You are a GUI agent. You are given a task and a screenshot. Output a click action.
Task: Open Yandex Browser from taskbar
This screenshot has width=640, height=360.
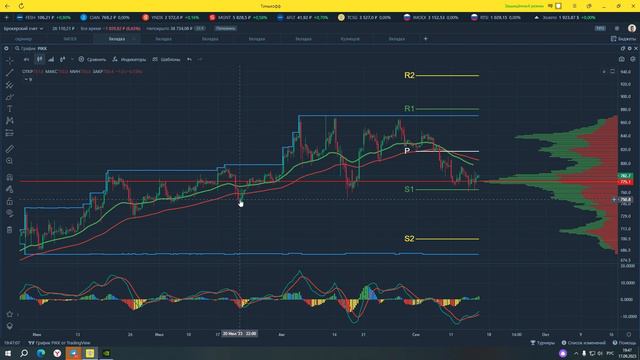click(x=57, y=353)
